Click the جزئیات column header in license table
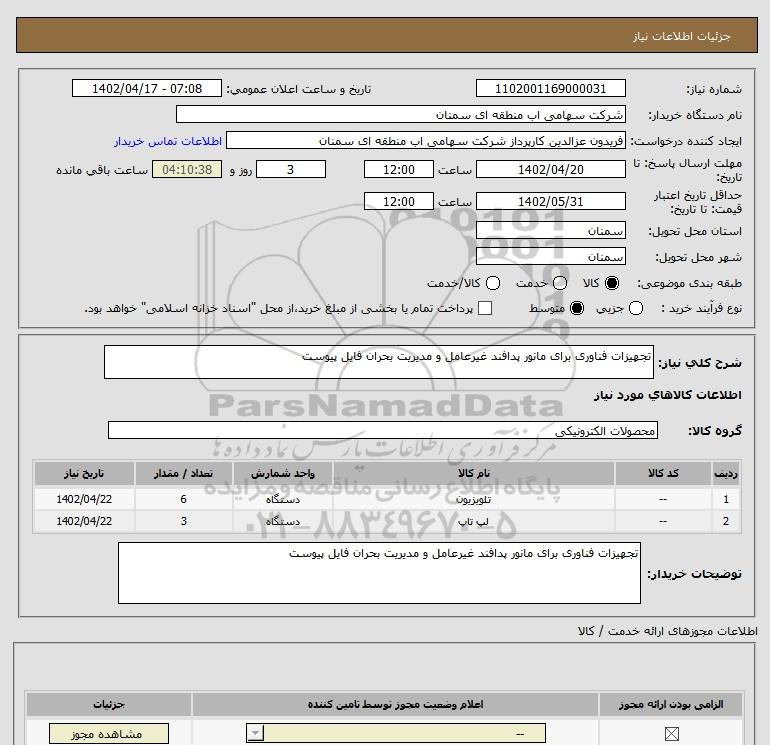The height and width of the screenshot is (745, 770). 109,704
